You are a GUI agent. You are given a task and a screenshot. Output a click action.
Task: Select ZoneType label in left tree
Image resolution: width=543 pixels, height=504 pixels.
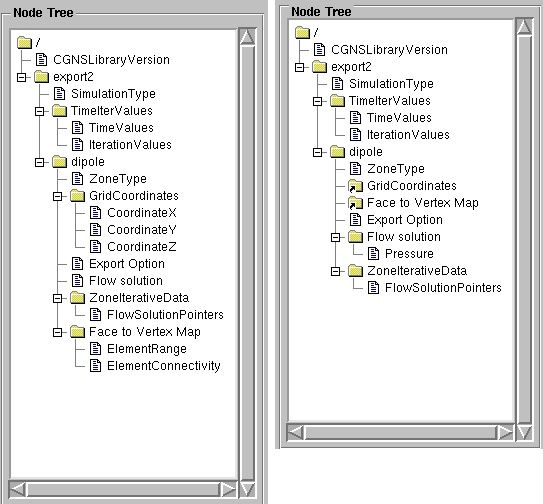point(118,179)
